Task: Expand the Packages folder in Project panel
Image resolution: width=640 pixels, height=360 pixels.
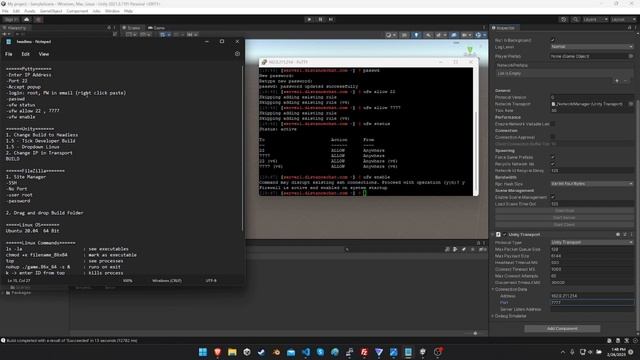Action: (x=3, y=293)
